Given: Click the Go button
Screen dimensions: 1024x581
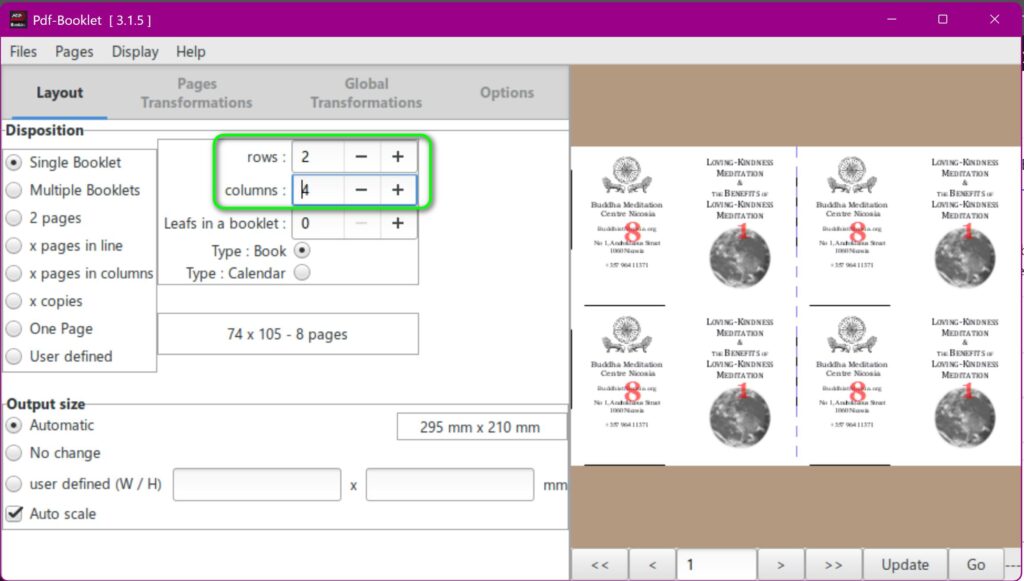Looking at the screenshot, I should [x=976, y=565].
